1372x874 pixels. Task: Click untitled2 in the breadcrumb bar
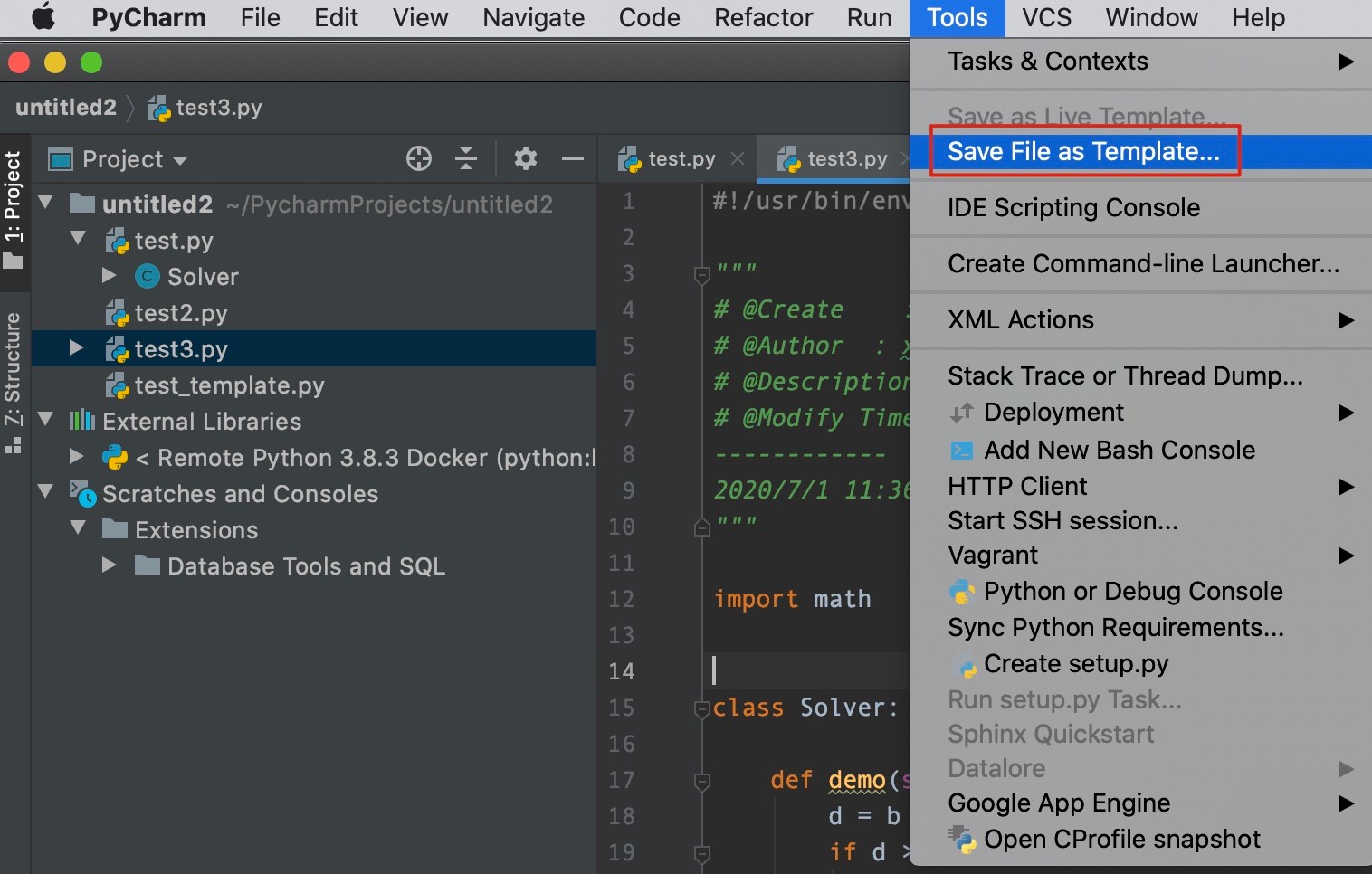pos(66,108)
